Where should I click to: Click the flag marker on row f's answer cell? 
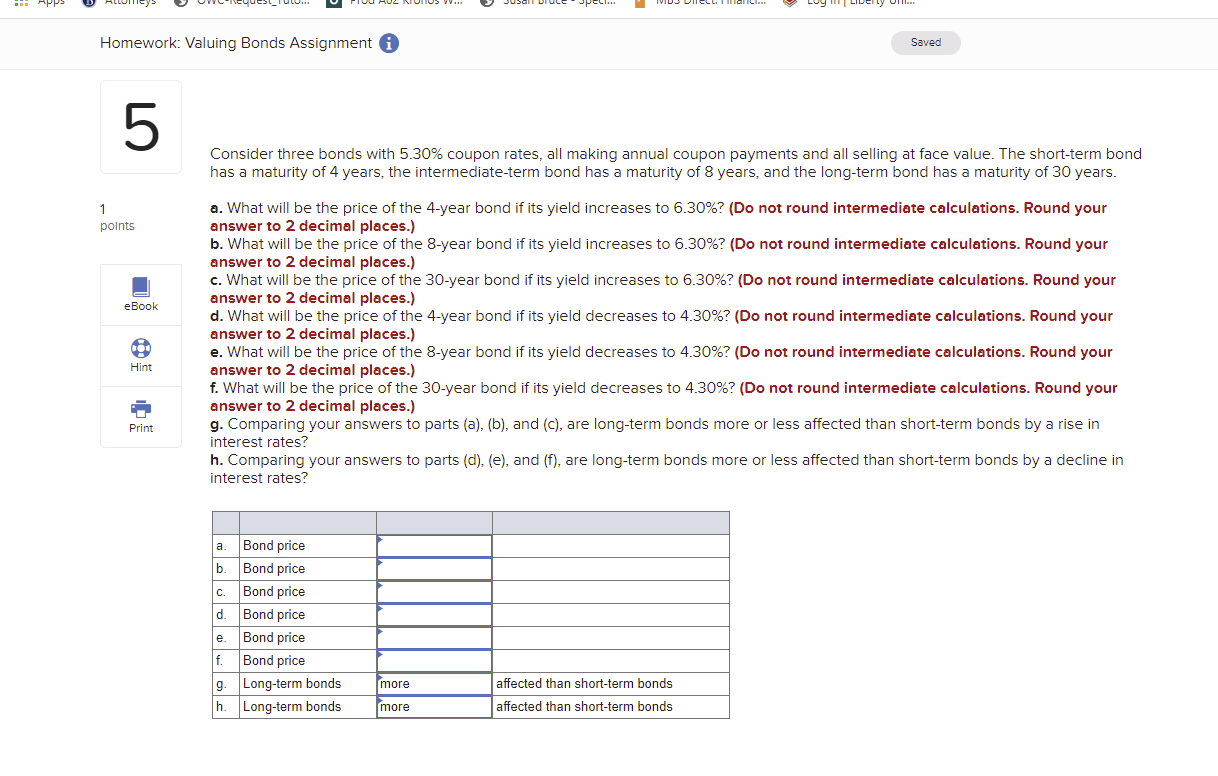[x=380, y=654]
